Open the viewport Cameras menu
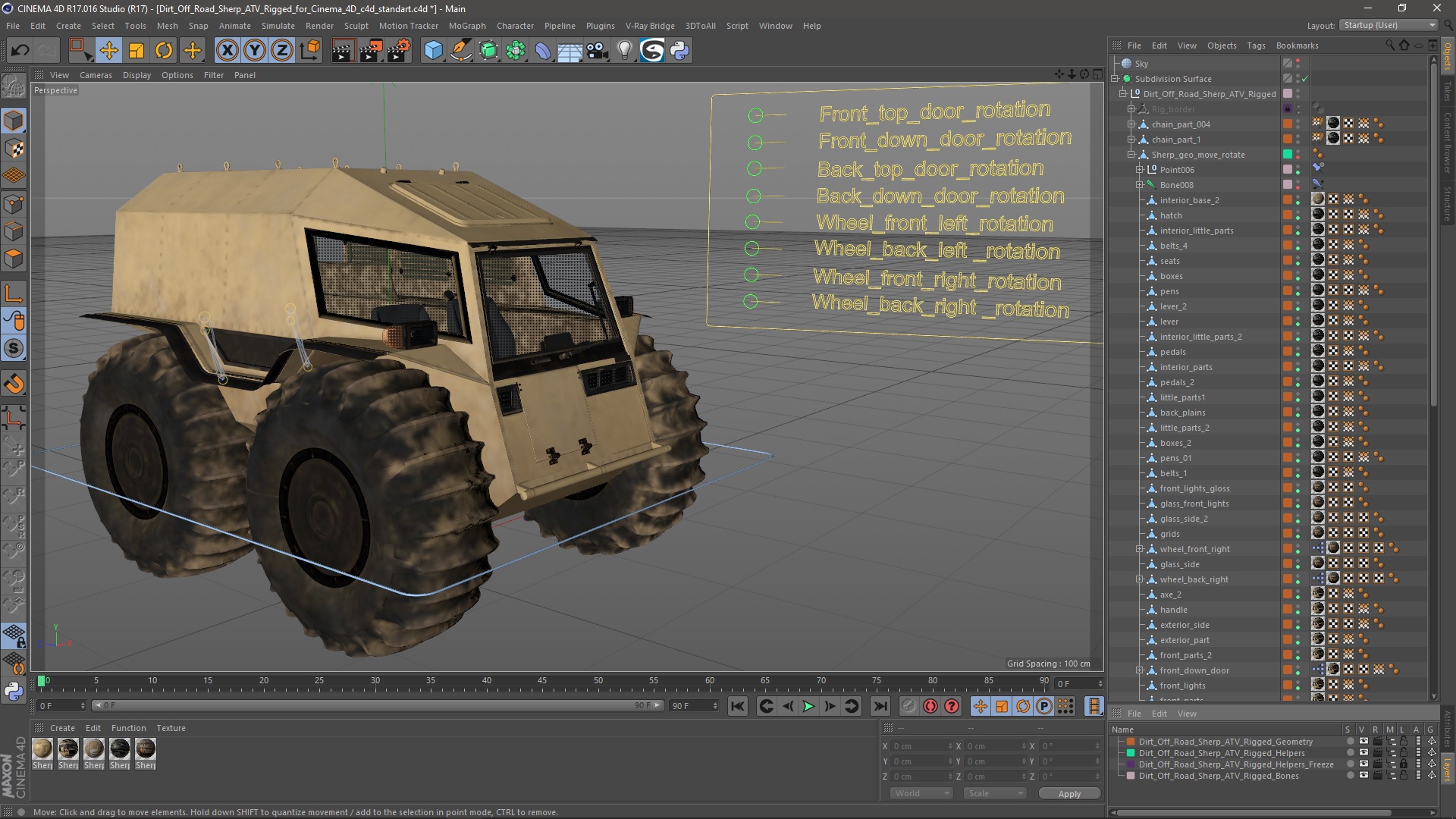Image resolution: width=1456 pixels, height=819 pixels. point(96,75)
